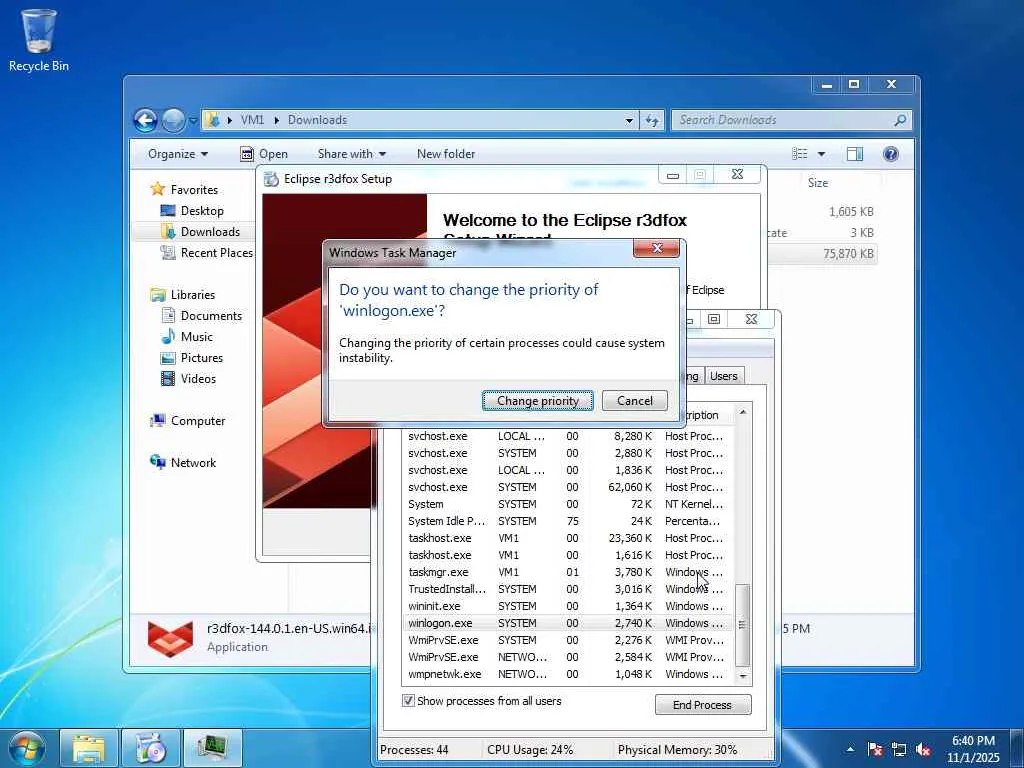
Task: Open Task Manager taskbar icon
Action: 213,748
